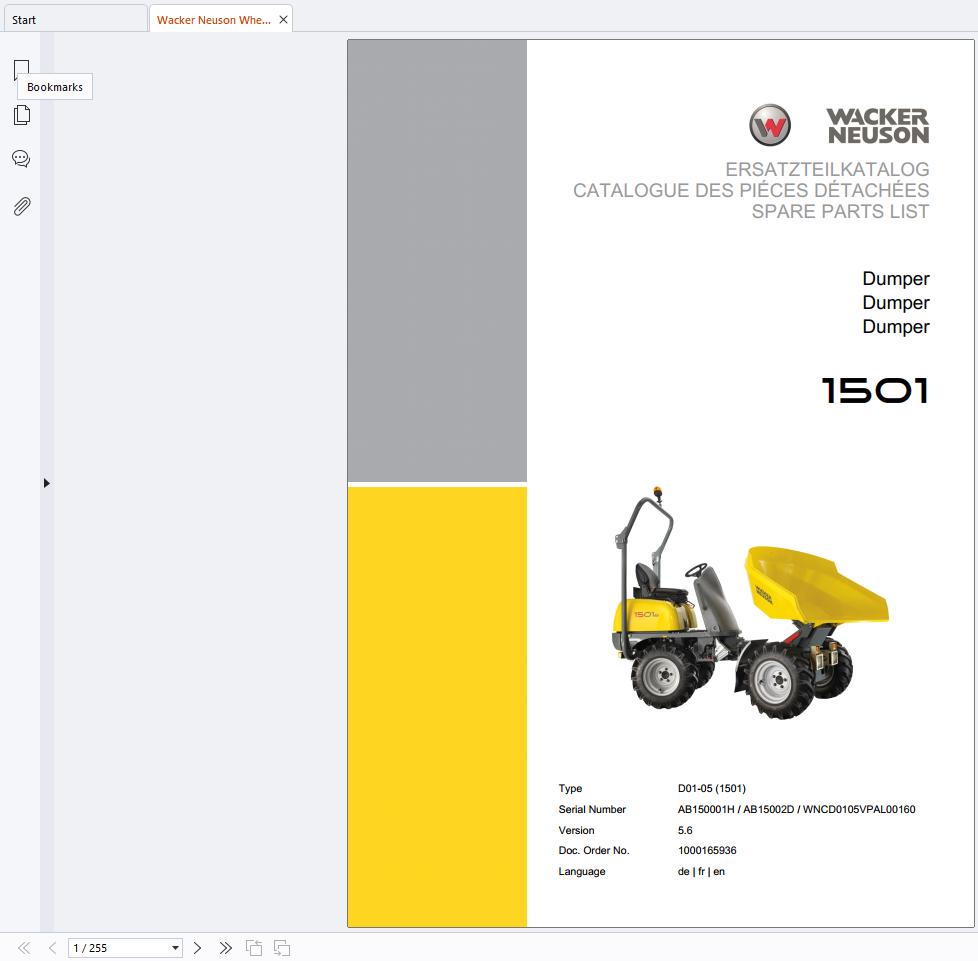978x961 pixels.
Task: Click 'CATALOGUE DES PIÈCES DÉTACHÉES' text
Action: 751,190
